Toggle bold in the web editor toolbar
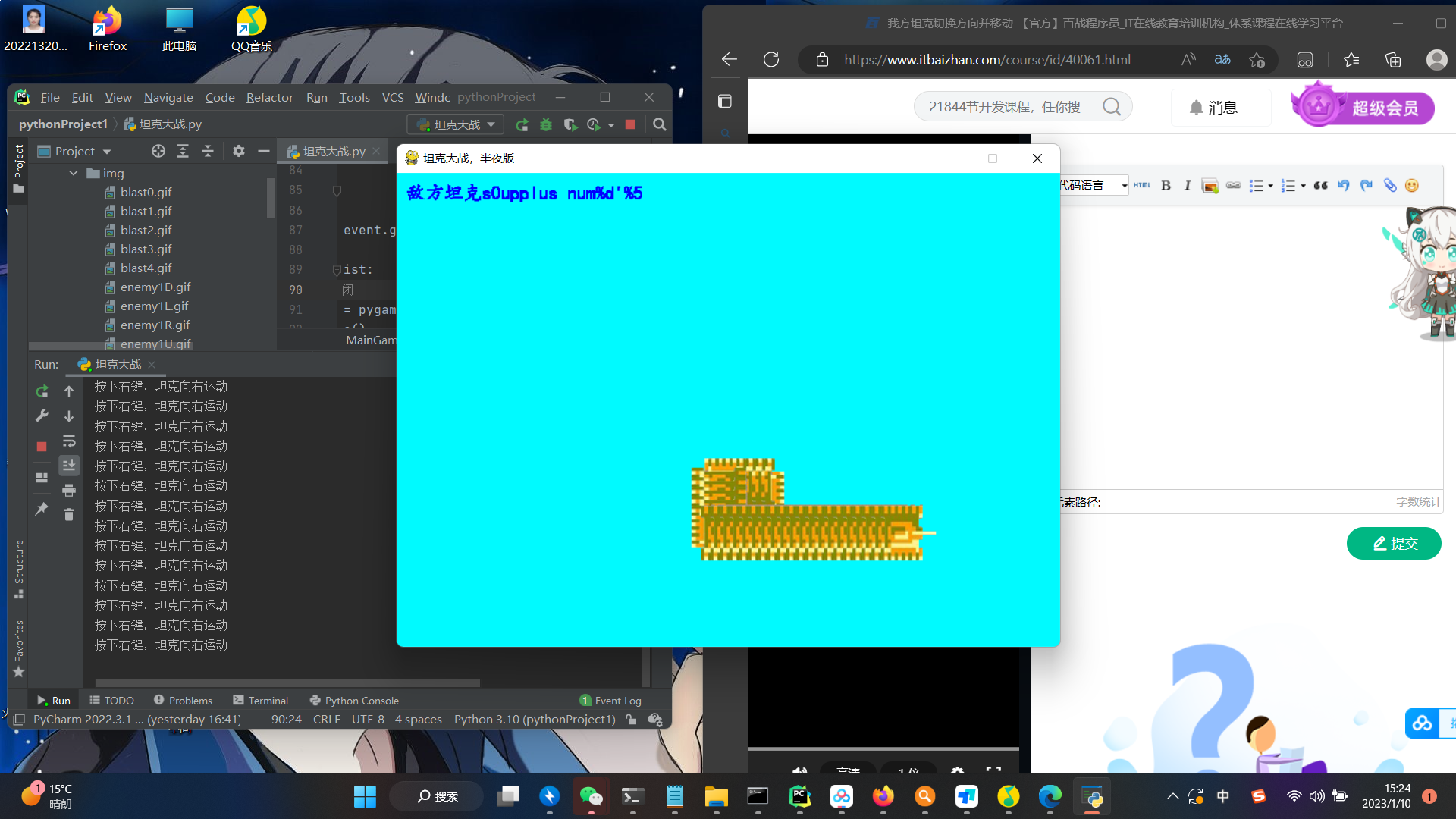Image resolution: width=1456 pixels, height=819 pixels. (1166, 186)
